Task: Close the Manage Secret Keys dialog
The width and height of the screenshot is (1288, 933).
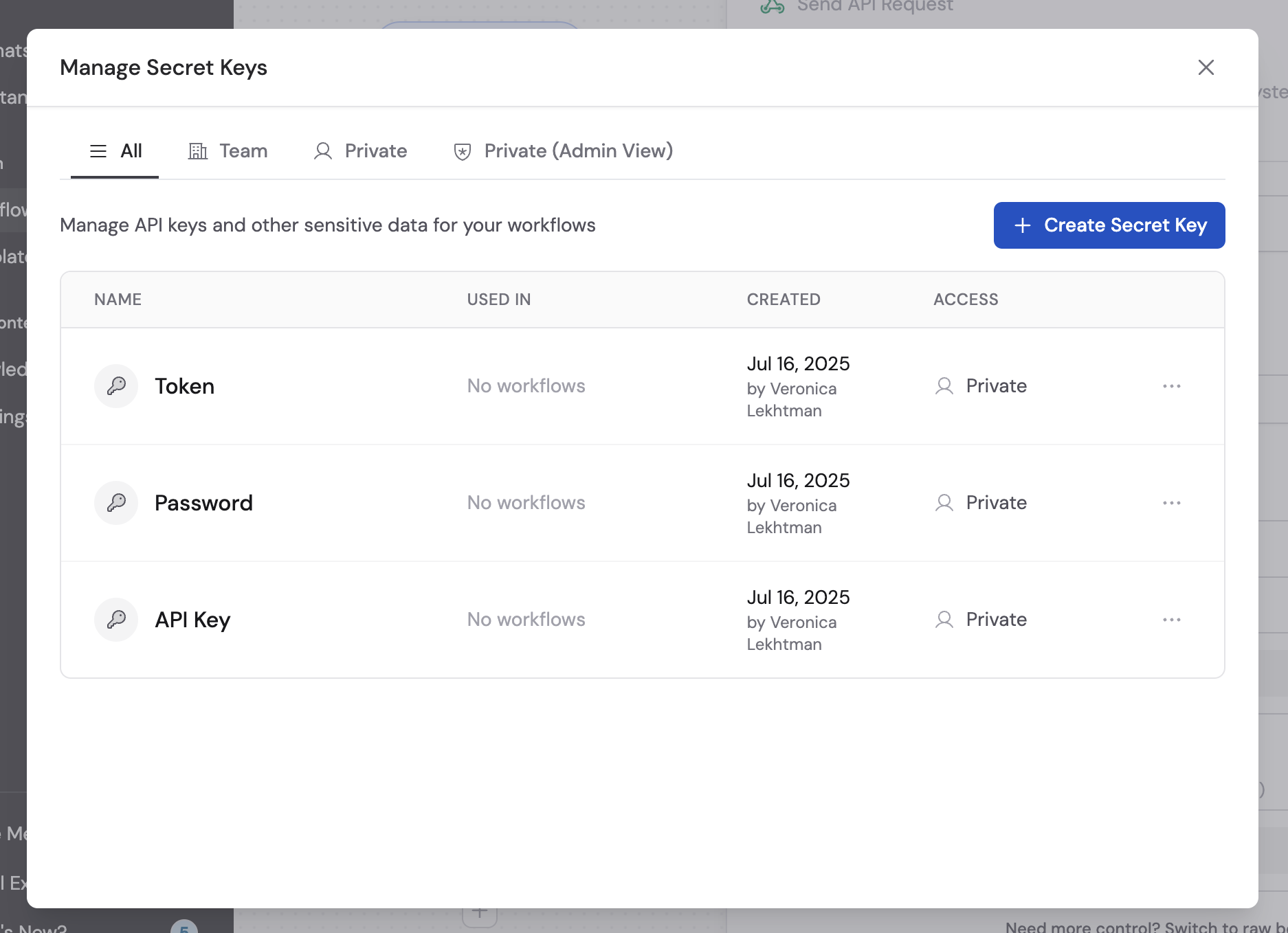Action: click(x=1206, y=67)
